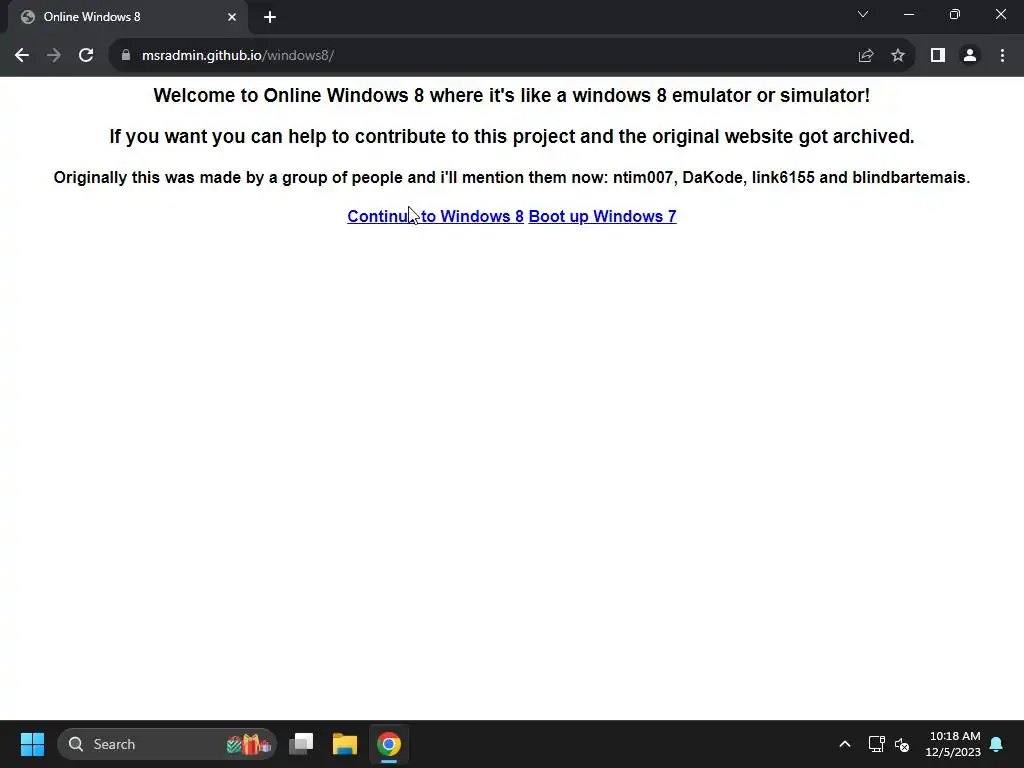Viewport: 1024px width, 768px height.
Task: Click the credits line mentioning "ntim007, DaKode"
Action: tap(511, 178)
